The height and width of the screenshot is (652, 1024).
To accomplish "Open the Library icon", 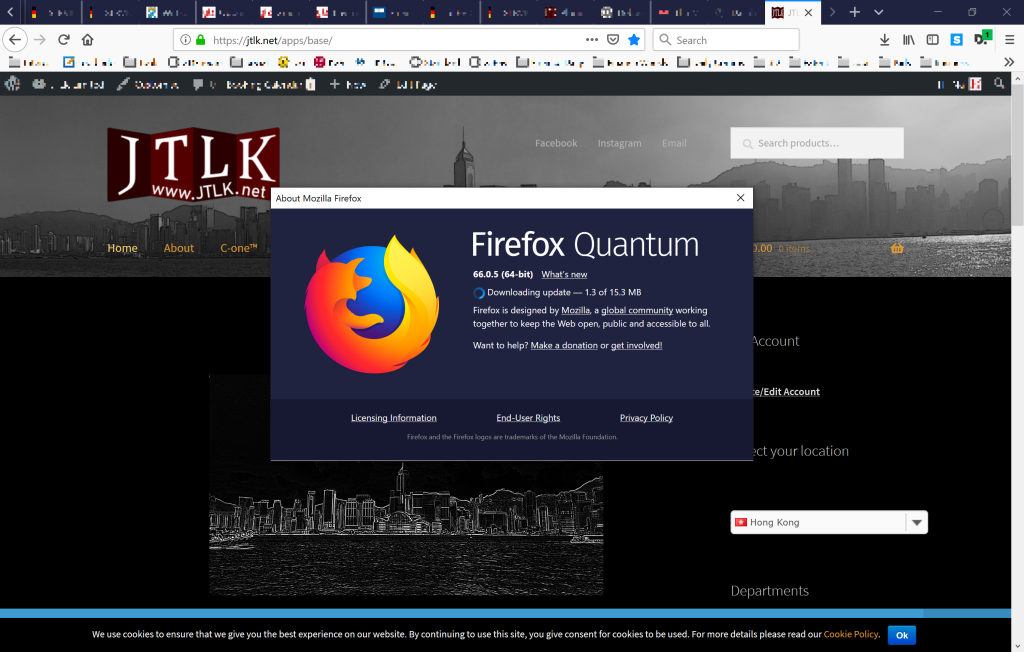I will (x=908, y=40).
